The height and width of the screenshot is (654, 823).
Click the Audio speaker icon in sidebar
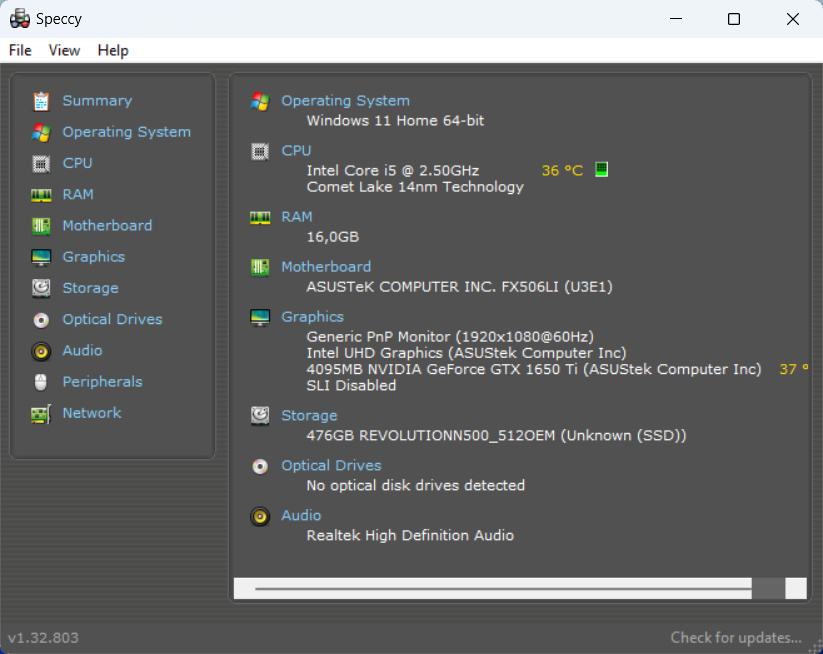point(41,351)
